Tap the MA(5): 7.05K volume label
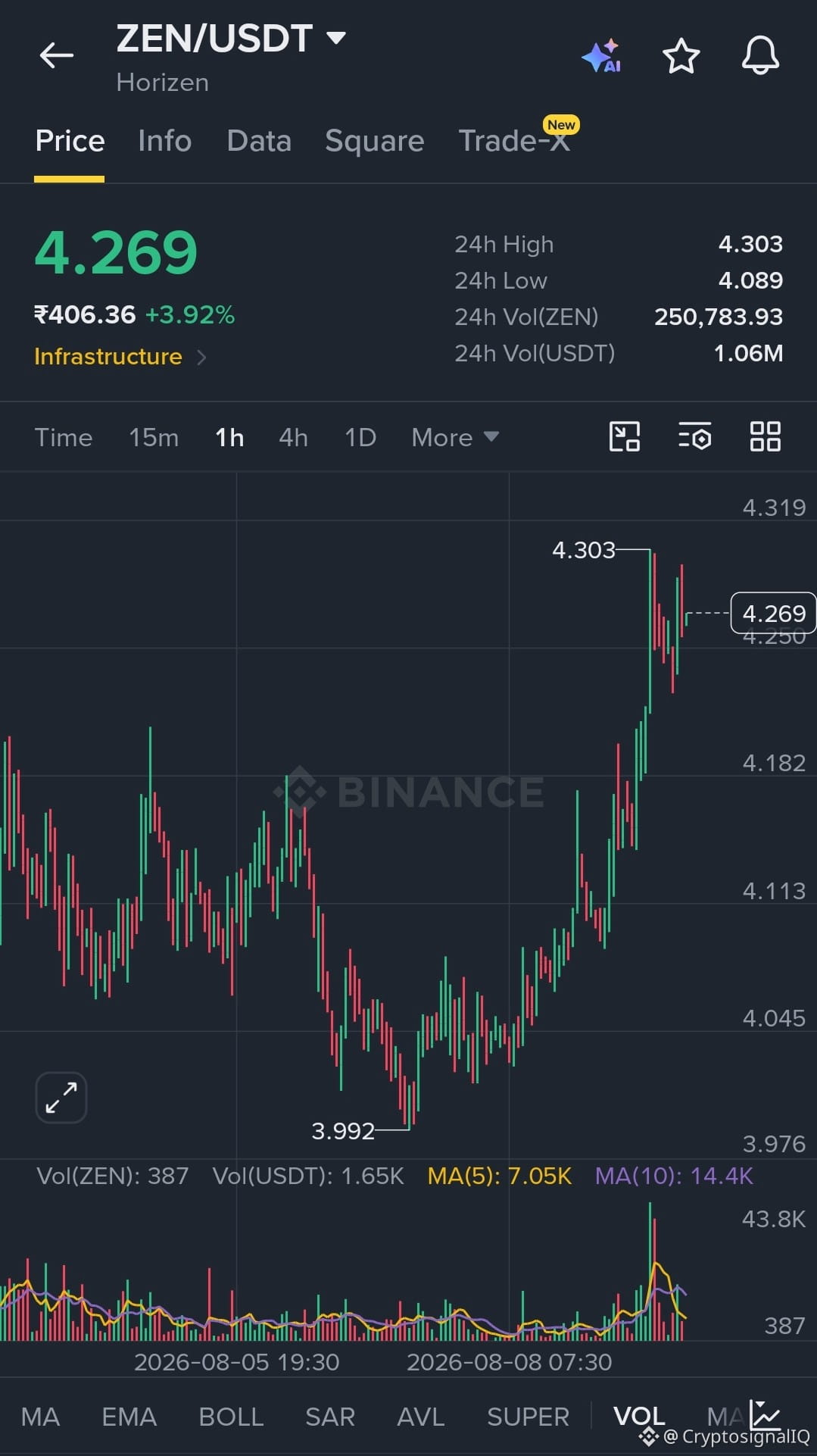Screen dimensions: 817x1456 tap(499, 1176)
